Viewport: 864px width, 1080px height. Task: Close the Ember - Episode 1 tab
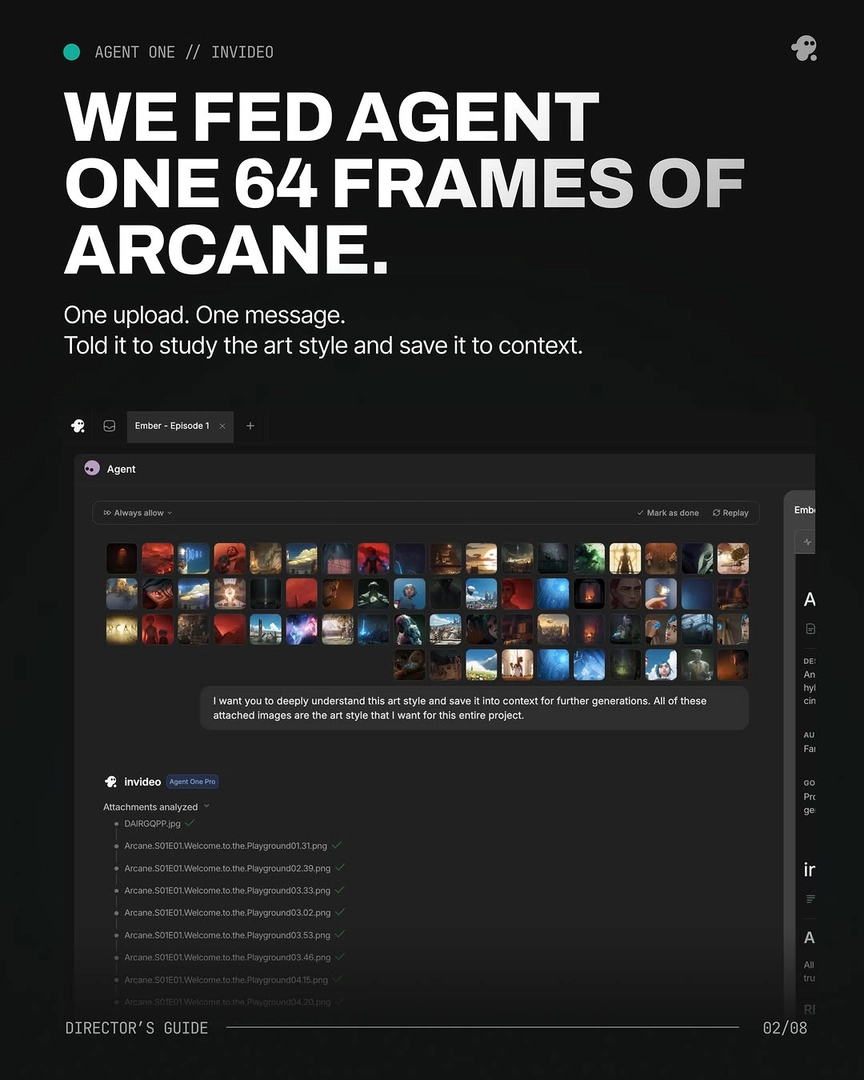click(x=223, y=426)
